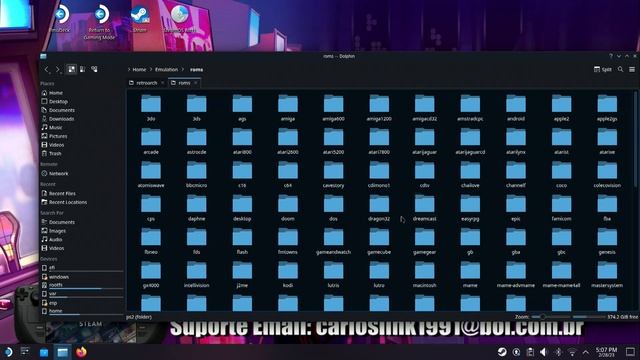Select the atari2600 folder

click(x=288, y=141)
